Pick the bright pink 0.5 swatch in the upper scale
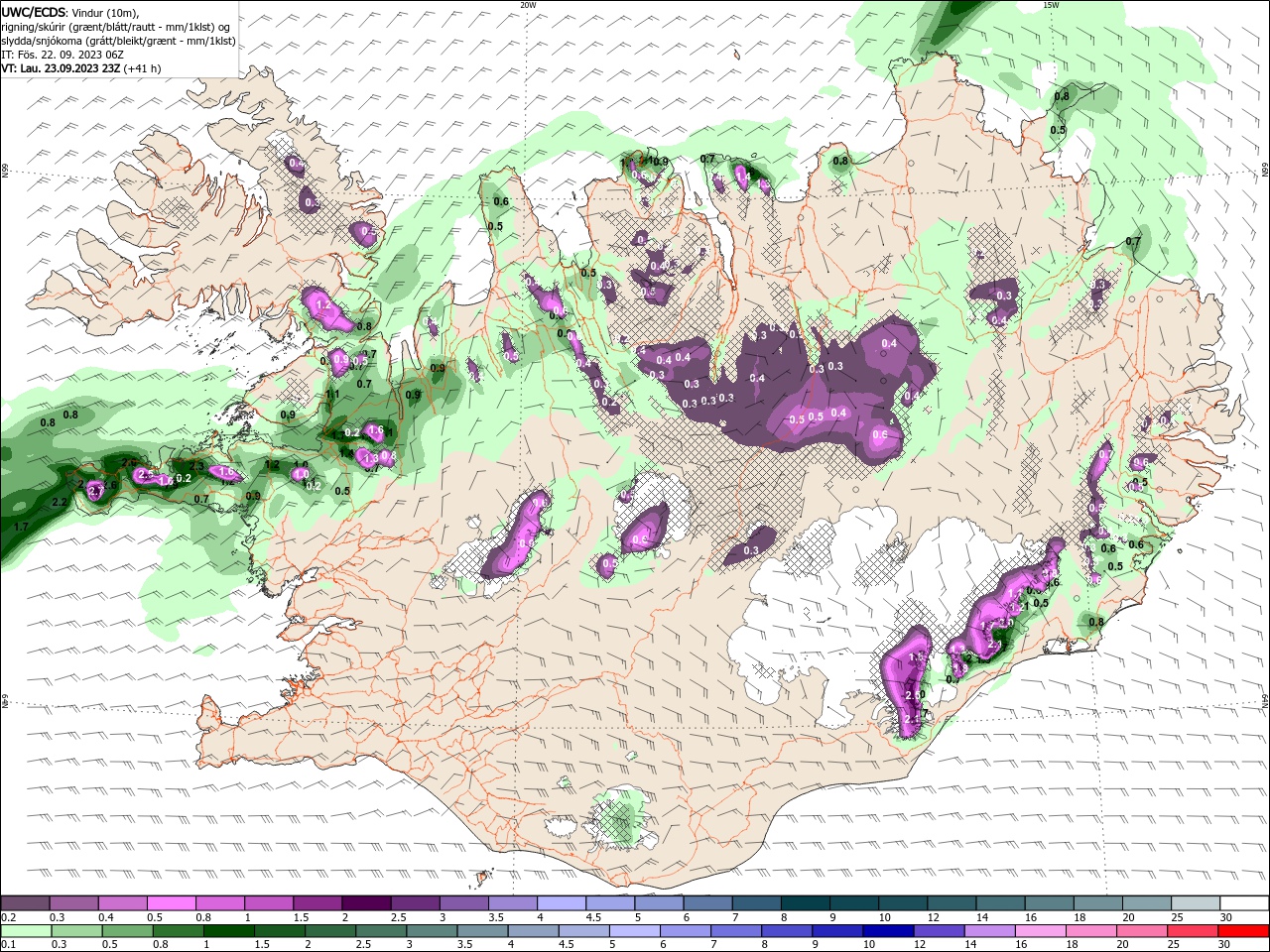This screenshot has width=1270, height=952. coord(171,903)
